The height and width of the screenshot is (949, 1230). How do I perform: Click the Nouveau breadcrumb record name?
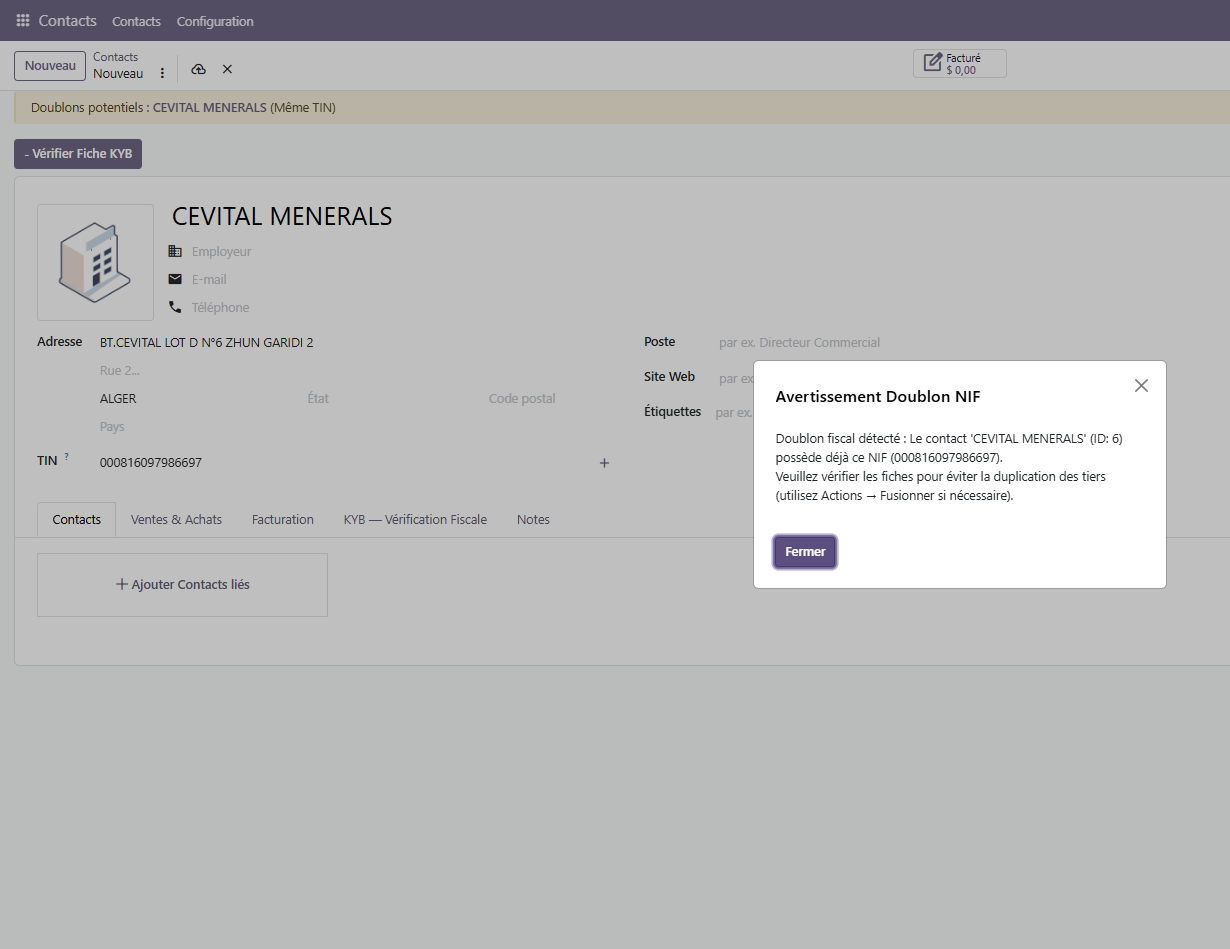click(118, 74)
